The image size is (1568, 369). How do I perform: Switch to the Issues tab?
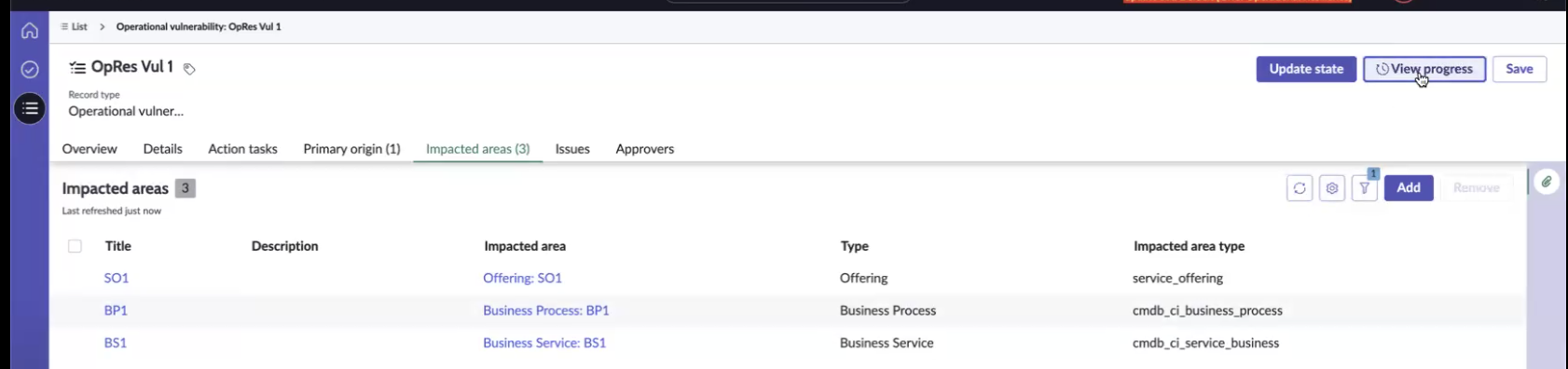(572, 149)
